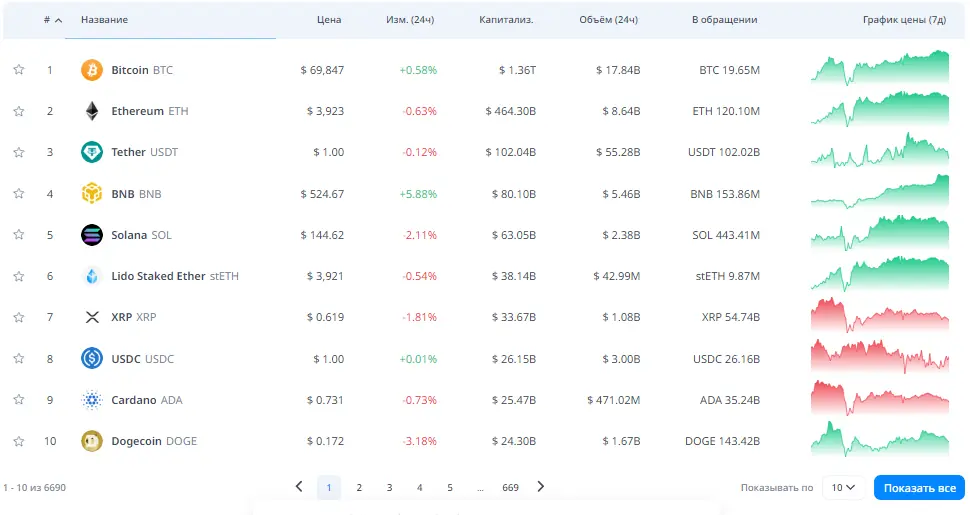Image resolution: width=970 pixels, height=515 pixels.
Task: Click the USDC logo icon
Action: click(92, 358)
